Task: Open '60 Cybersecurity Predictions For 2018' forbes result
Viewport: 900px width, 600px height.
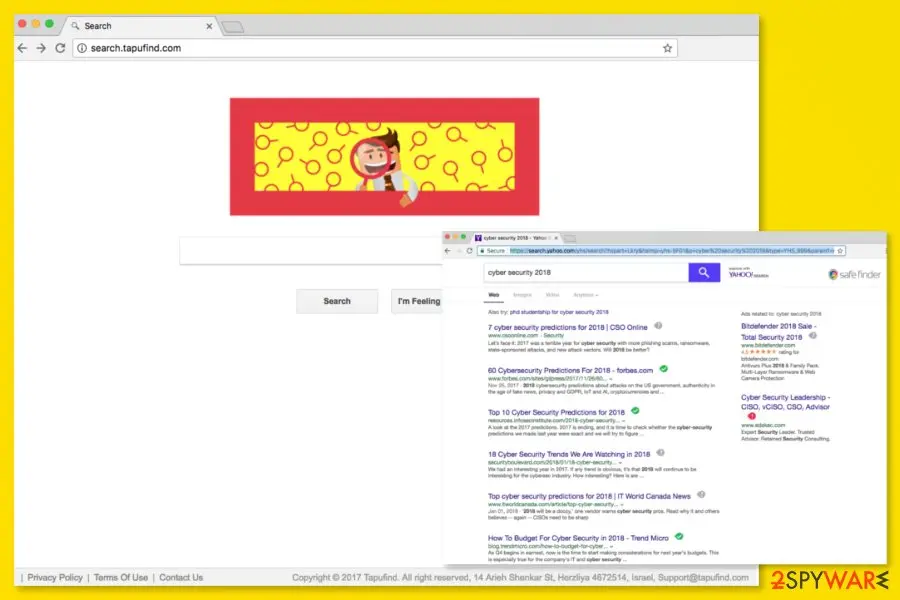Action: pos(571,370)
